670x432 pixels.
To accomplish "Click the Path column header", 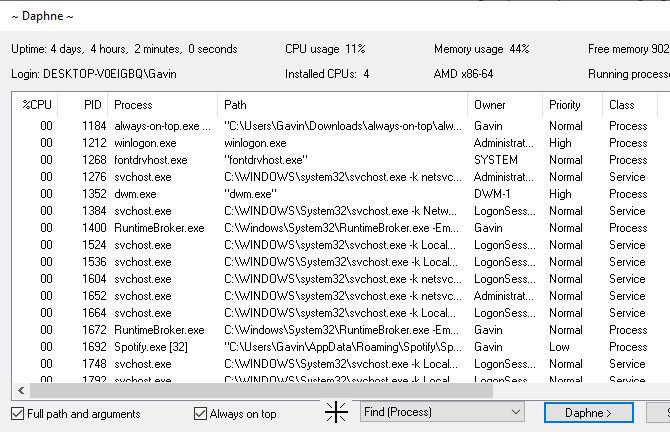I will click(236, 105).
